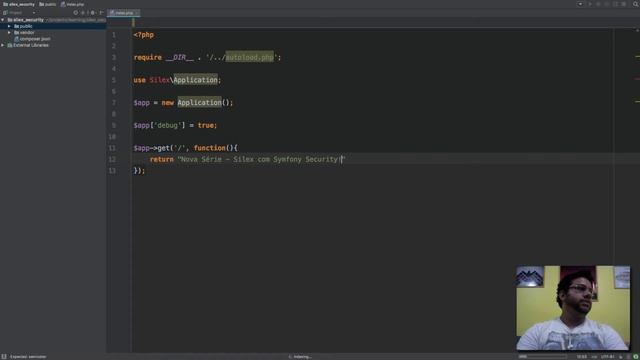The width and height of the screenshot is (640, 360).
Task: Expand the public folder arrow
Action: tap(9, 26)
